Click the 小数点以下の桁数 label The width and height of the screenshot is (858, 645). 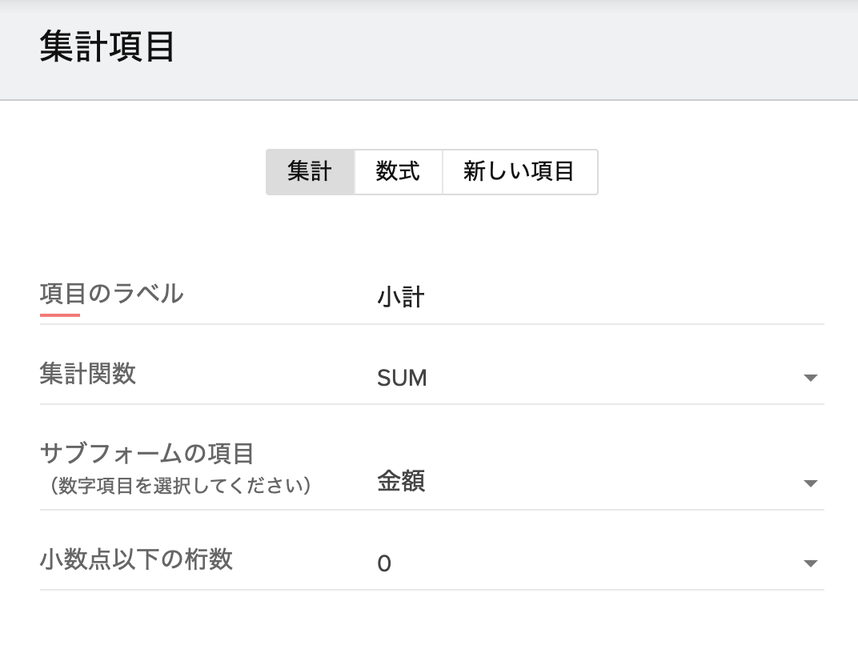pyautogui.click(x=136, y=559)
